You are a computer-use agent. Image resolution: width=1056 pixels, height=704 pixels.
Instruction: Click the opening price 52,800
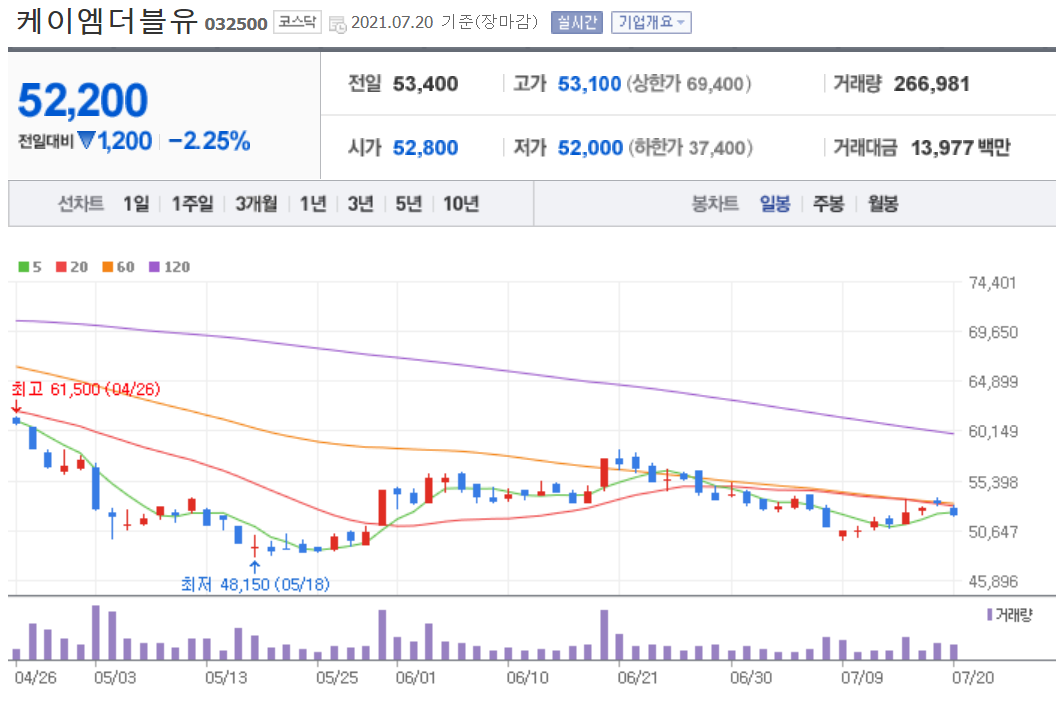(426, 148)
